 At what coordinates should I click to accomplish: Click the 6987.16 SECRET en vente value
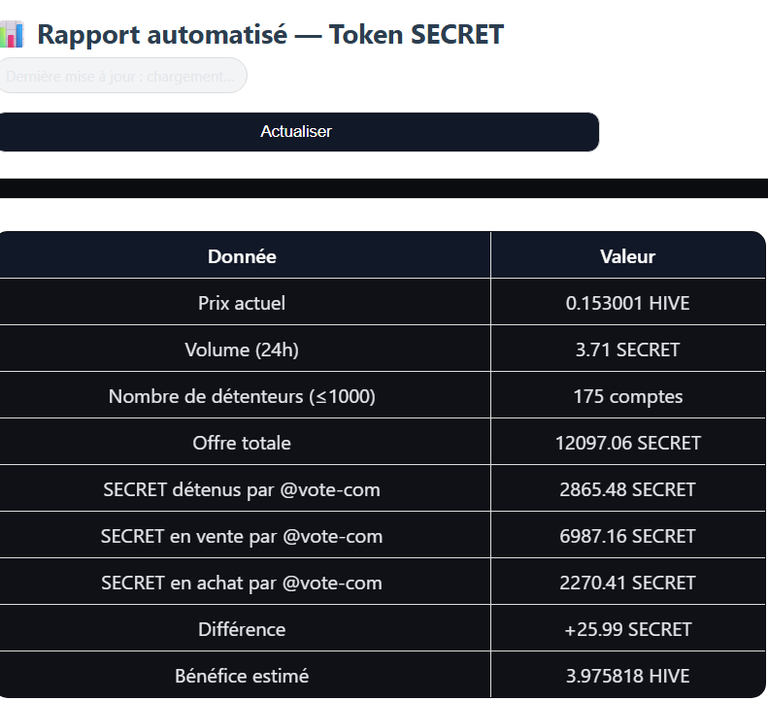[x=628, y=536]
